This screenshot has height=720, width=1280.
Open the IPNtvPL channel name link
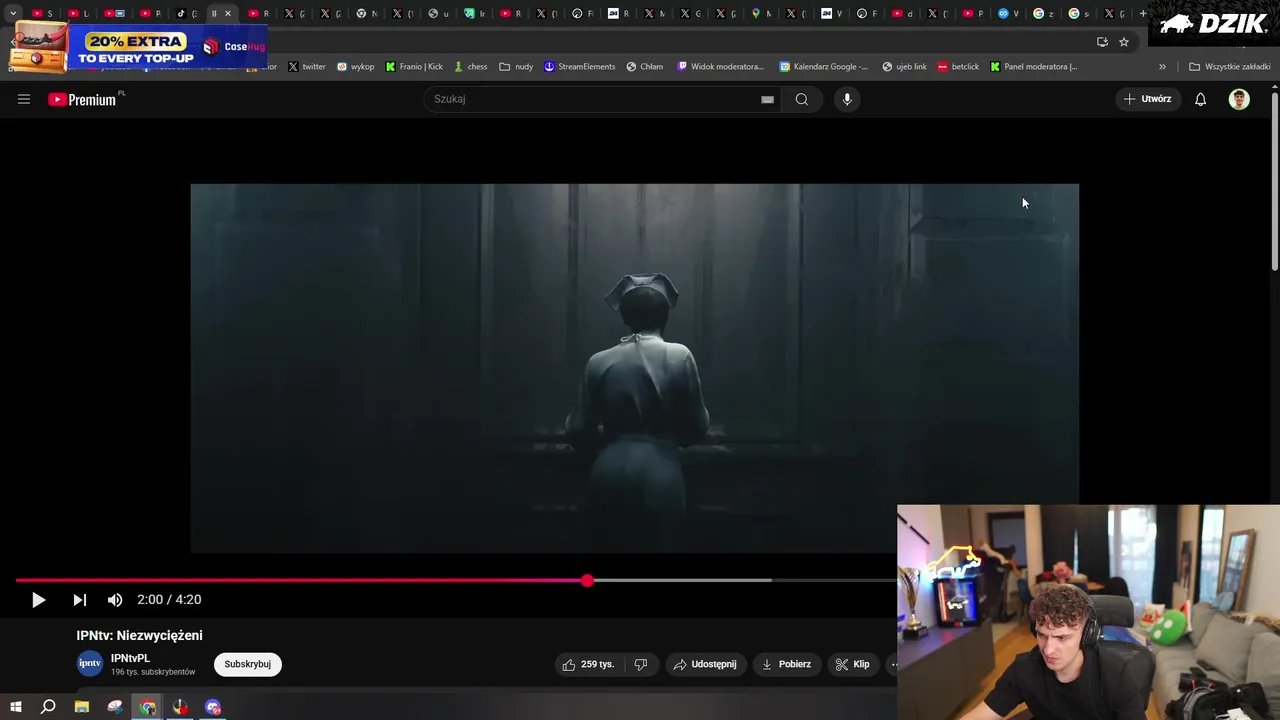(130, 658)
